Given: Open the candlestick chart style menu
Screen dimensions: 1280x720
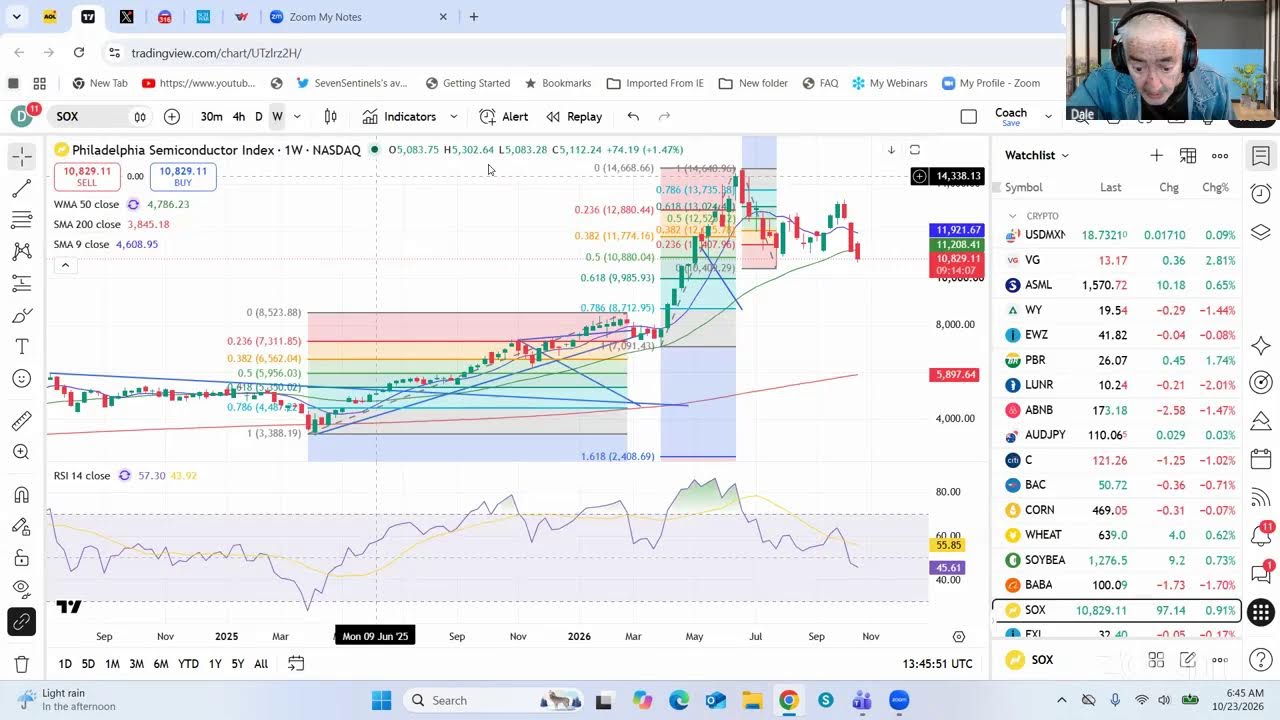Looking at the screenshot, I should click(x=330, y=117).
